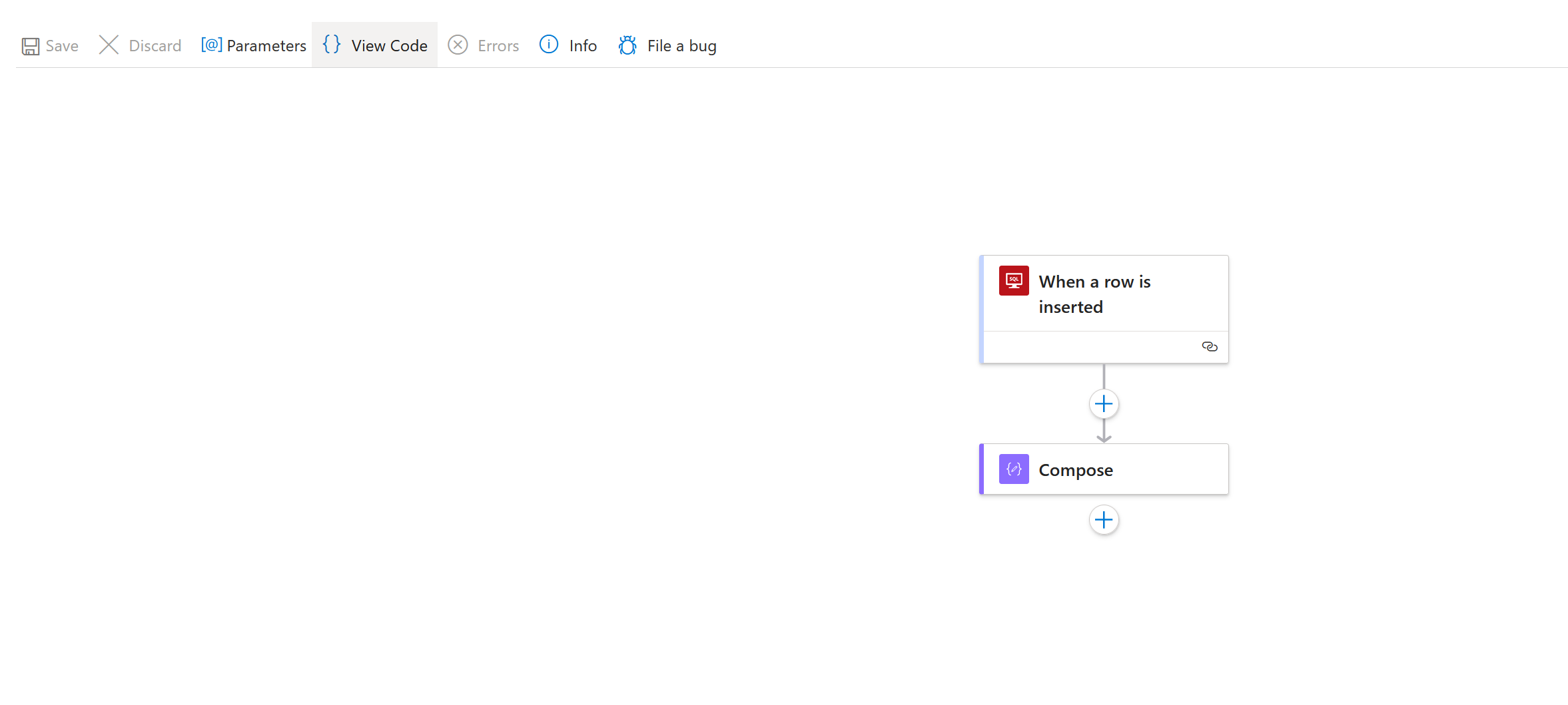Click the View Code braces icon
The image size is (1568, 705).
coord(331,45)
